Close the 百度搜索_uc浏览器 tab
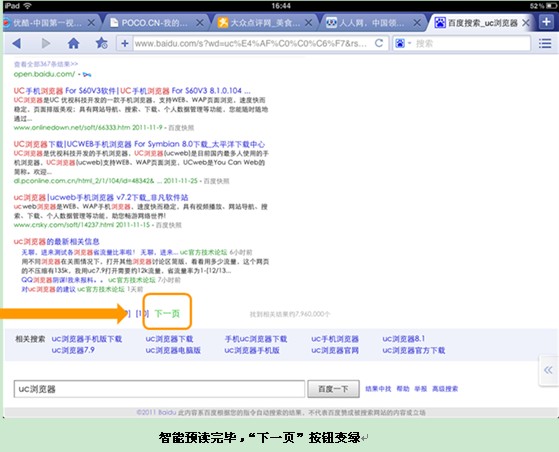This screenshot has height=452, width=559. point(525,23)
